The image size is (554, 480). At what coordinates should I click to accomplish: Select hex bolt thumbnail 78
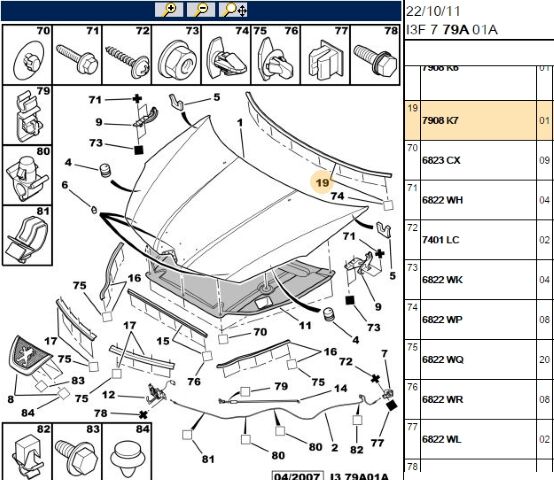click(x=375, y=54)
